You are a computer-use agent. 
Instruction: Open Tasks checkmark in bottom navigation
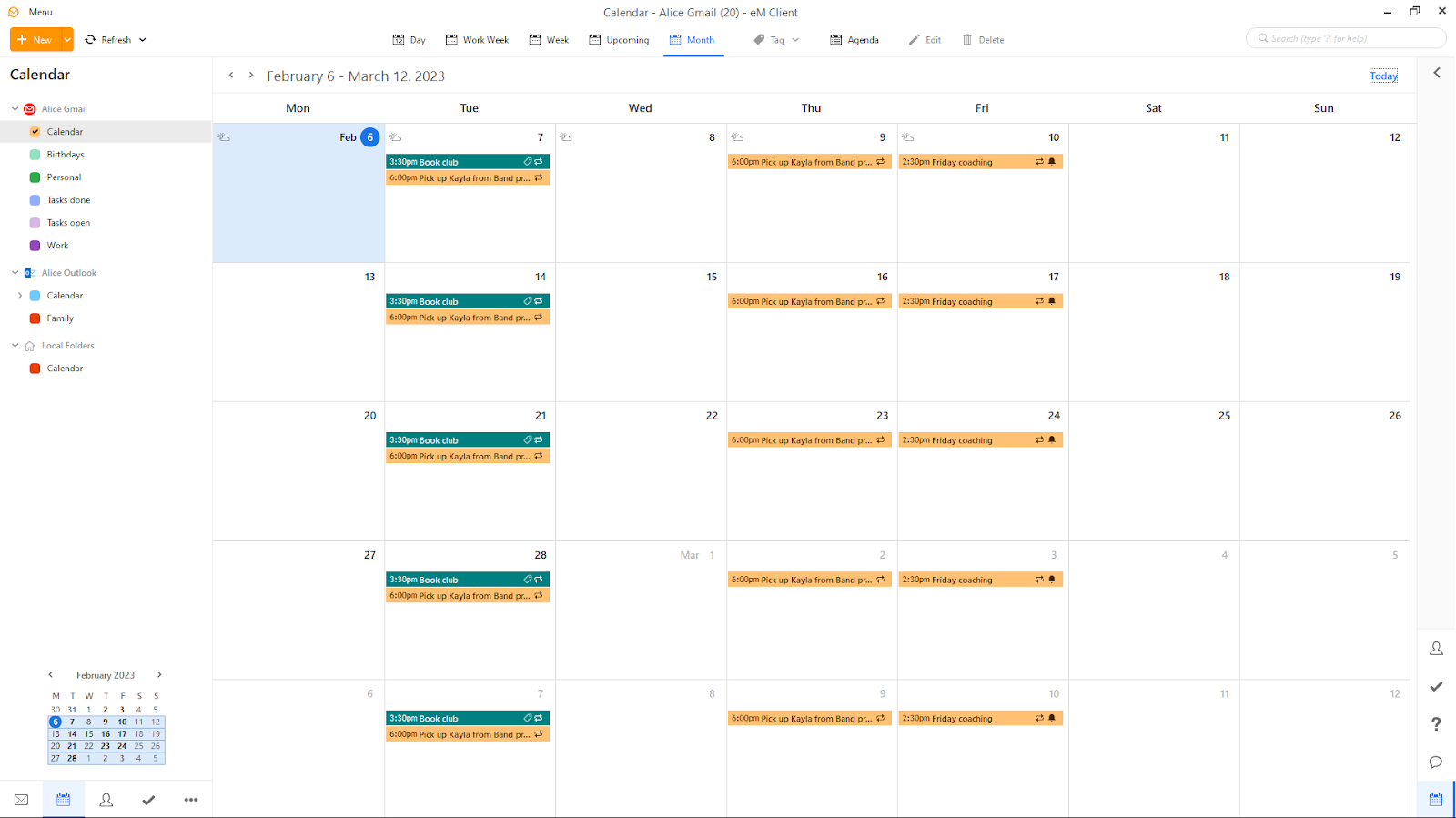148,800
